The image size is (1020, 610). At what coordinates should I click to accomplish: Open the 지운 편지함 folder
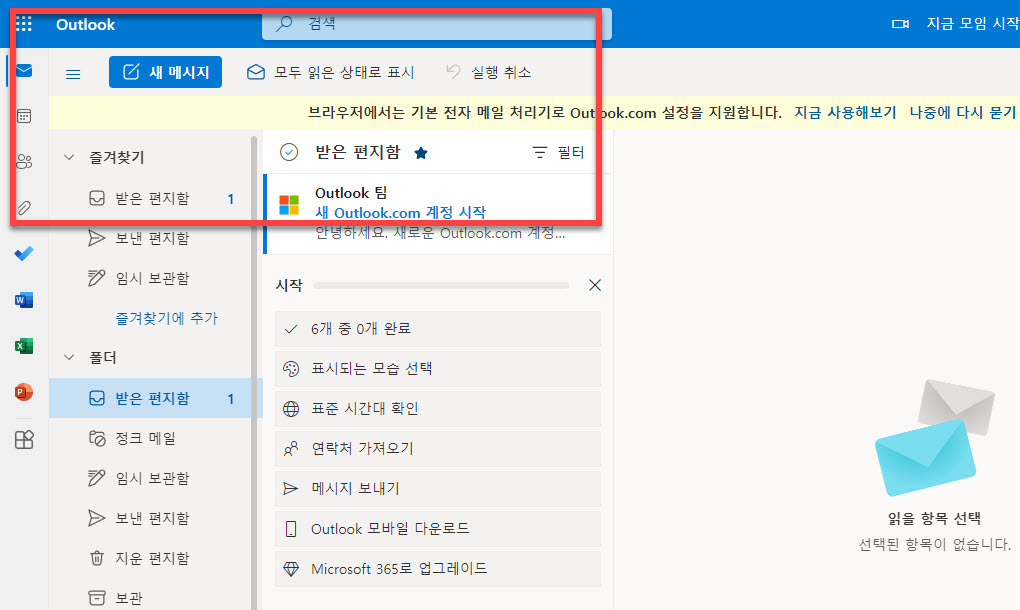pyautogui.click(x=156, y=558)
